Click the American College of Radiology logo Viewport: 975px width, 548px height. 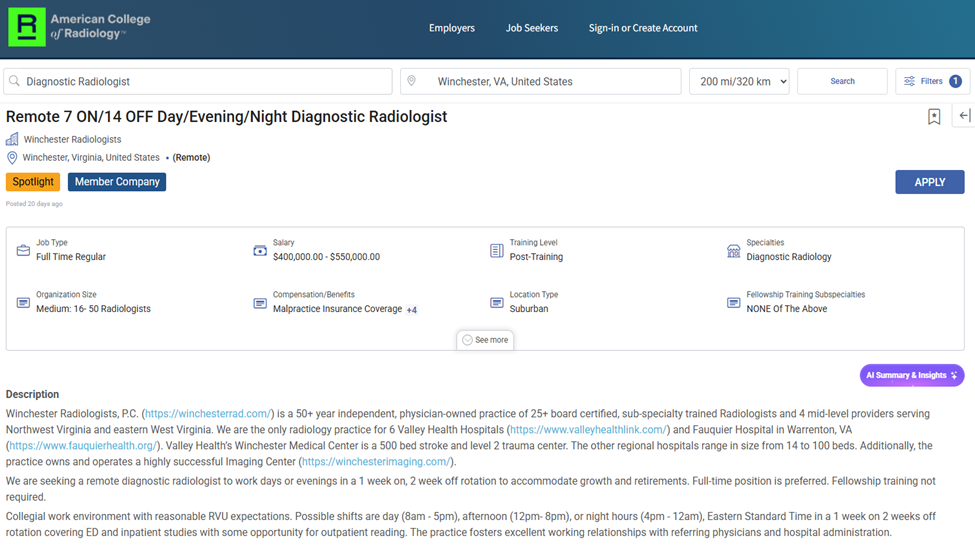[80, 27]
